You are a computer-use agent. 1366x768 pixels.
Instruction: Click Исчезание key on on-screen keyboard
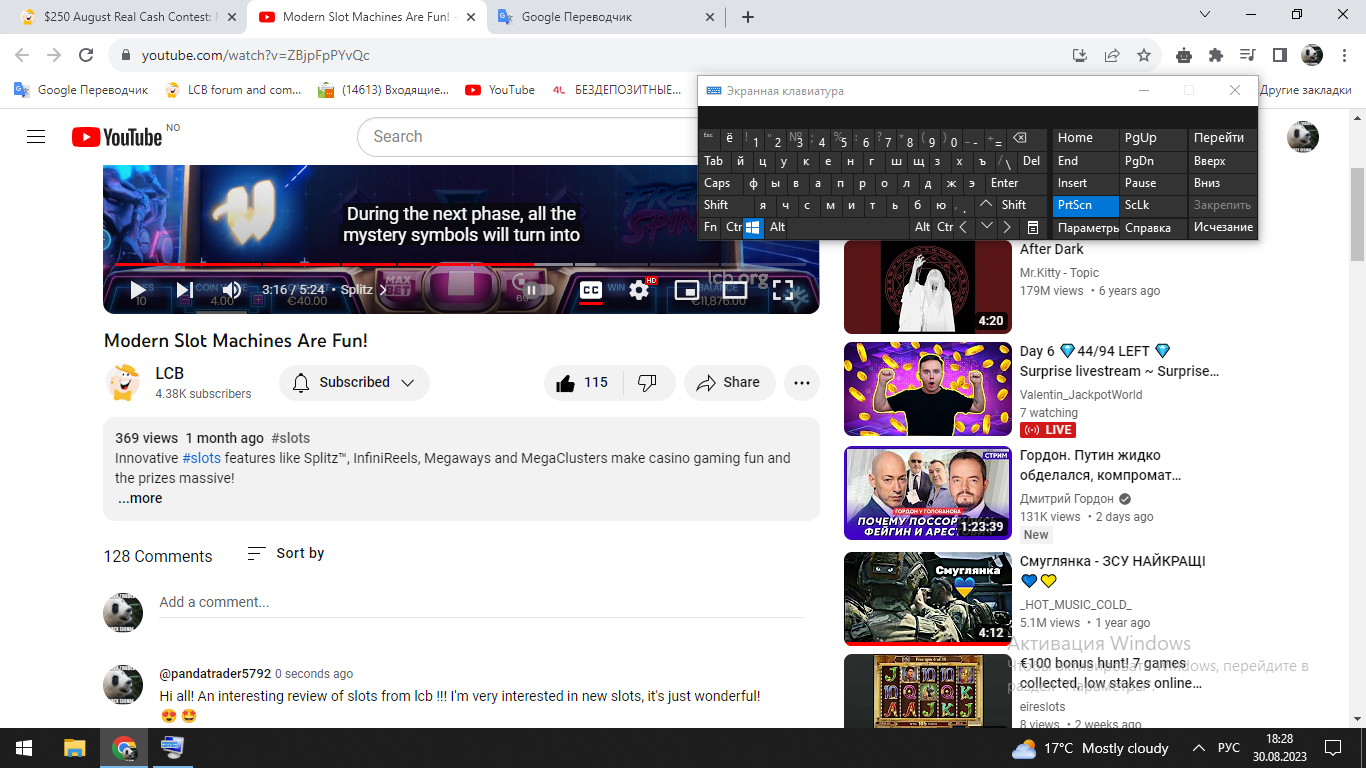tap(1222, 228)
